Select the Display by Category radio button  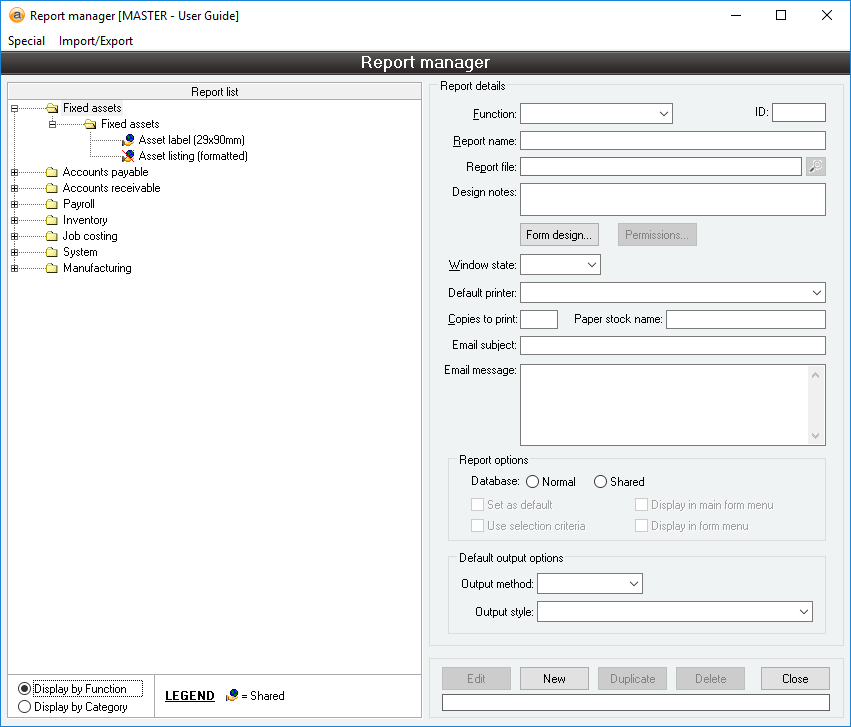(25, 707)
